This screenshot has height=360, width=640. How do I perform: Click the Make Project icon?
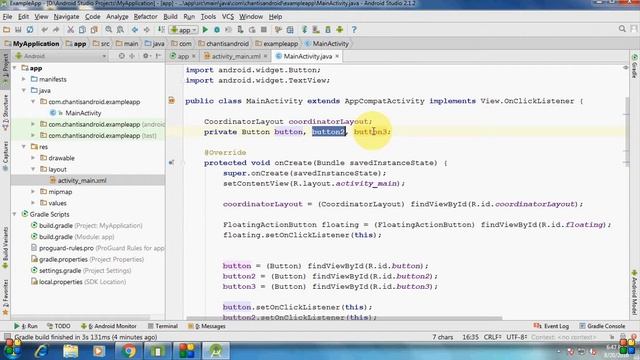tap(161, 29)
